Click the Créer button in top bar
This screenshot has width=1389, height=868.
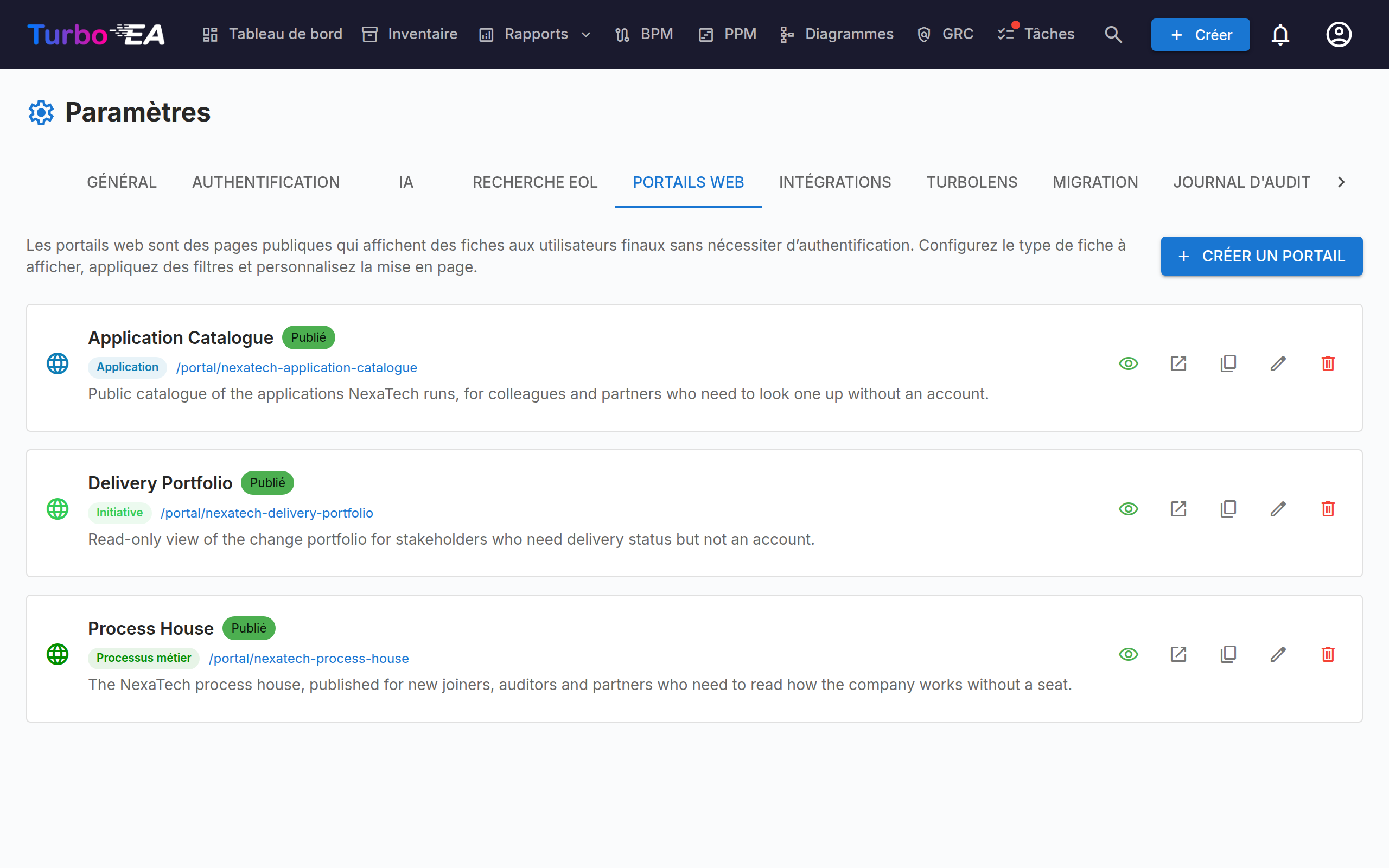coord(1200,34)
